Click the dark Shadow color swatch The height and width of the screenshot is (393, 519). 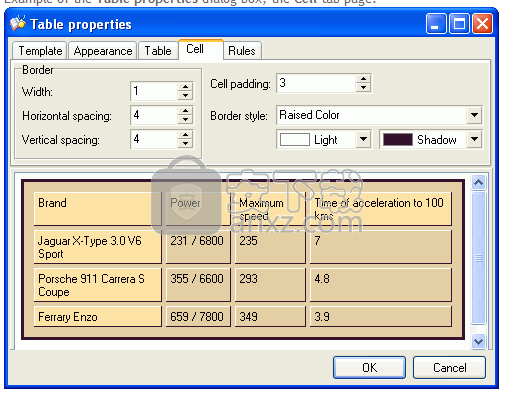[x=398, y=140]
